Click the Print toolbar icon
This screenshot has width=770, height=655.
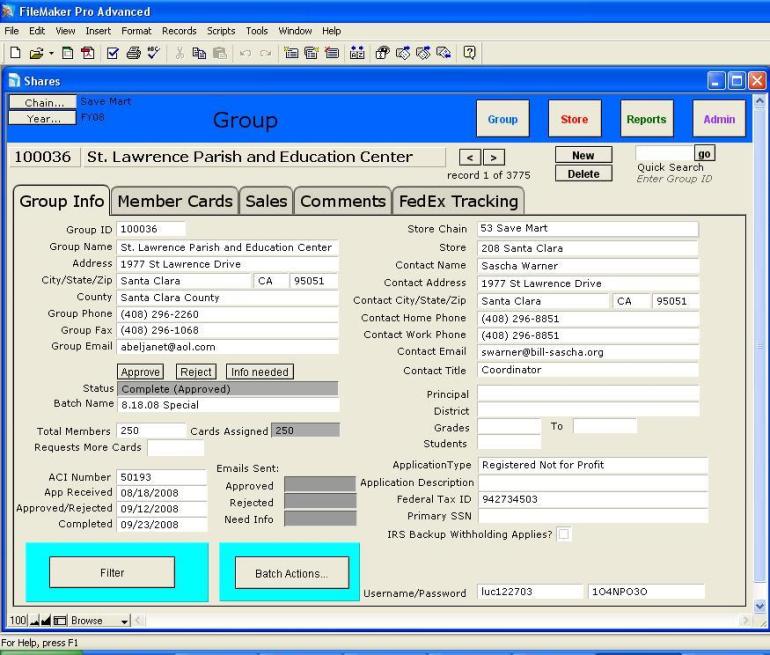133,53
